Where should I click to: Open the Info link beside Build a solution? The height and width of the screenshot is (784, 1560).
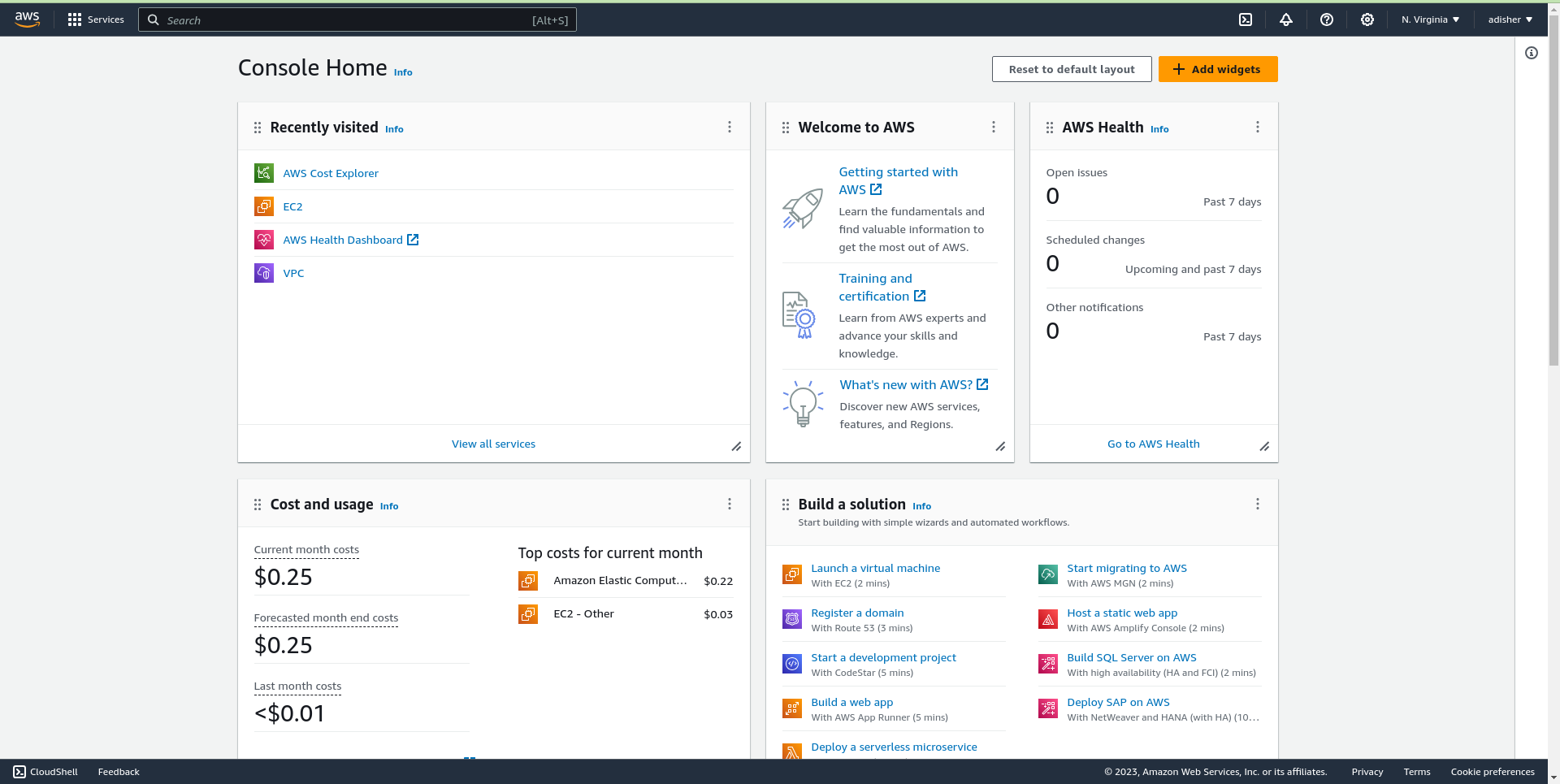coord(921,506)
